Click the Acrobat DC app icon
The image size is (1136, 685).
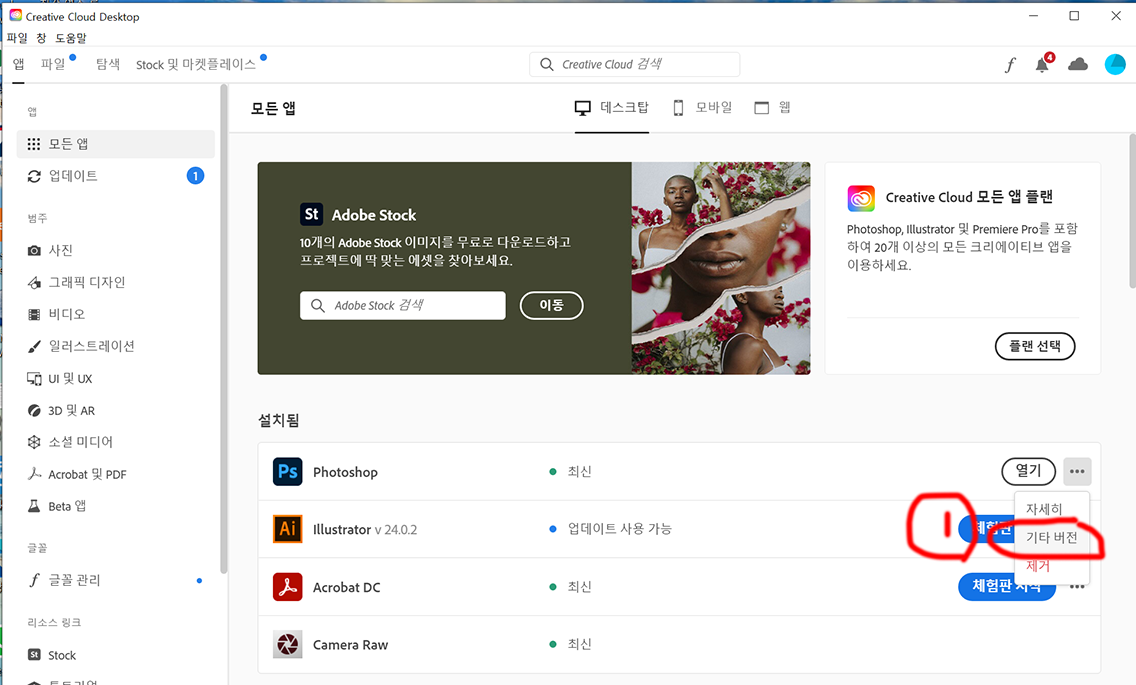coord(288,586)
